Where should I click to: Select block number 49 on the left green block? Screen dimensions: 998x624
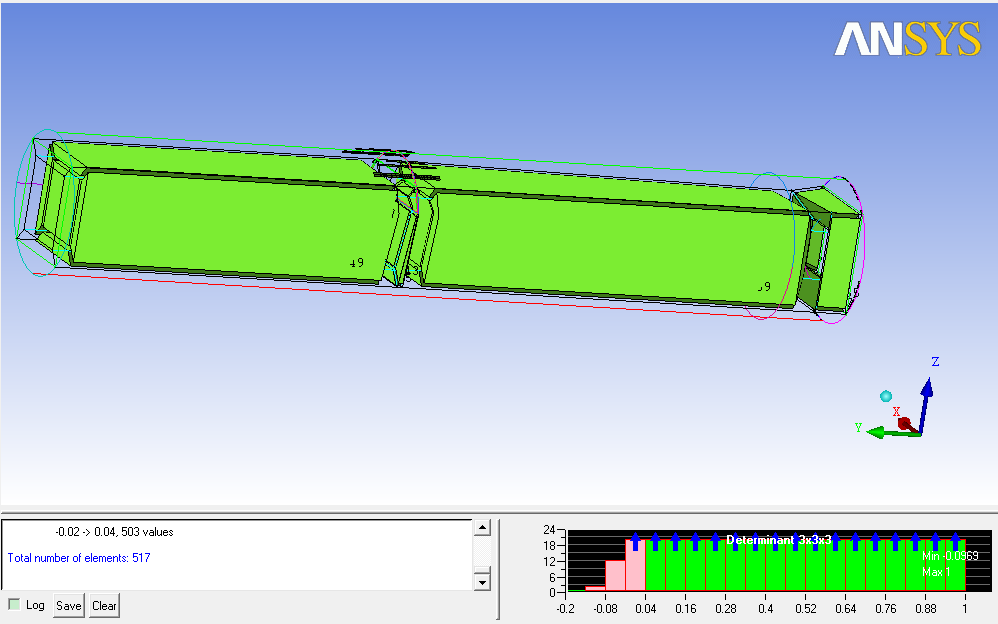356,263
